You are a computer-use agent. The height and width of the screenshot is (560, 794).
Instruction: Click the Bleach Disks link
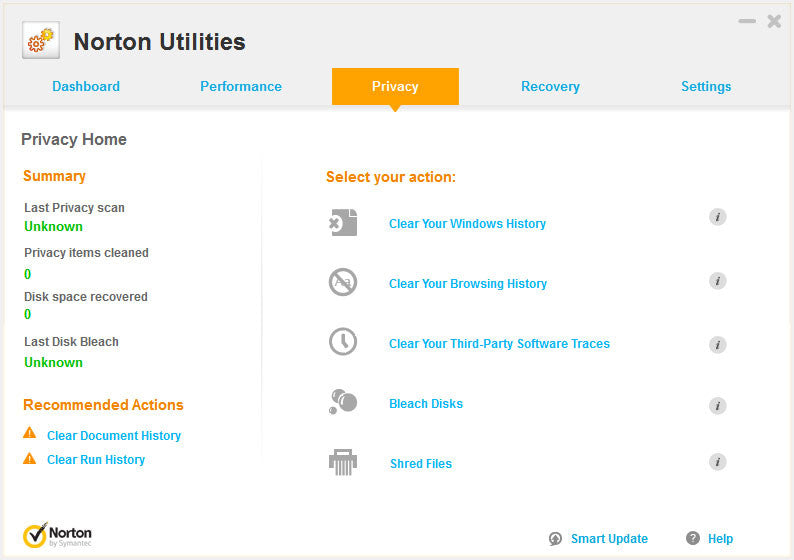[x=426, y=404]
